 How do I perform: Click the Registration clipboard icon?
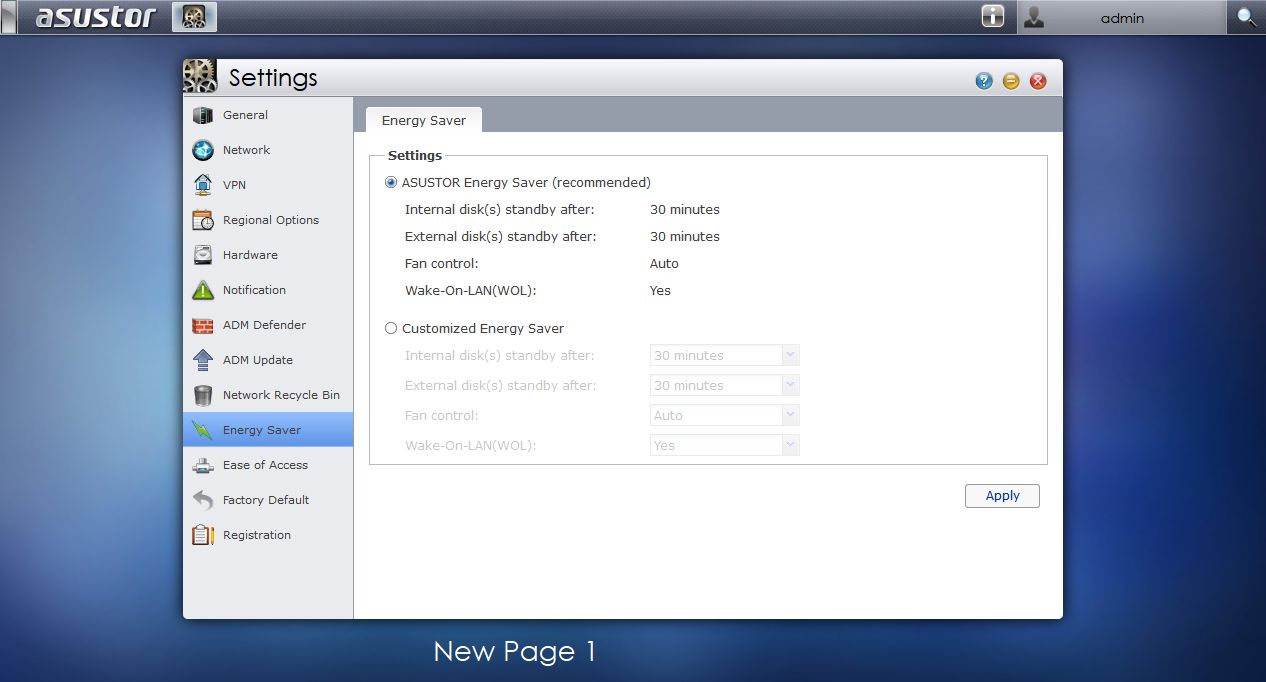[x=203, y=535]
